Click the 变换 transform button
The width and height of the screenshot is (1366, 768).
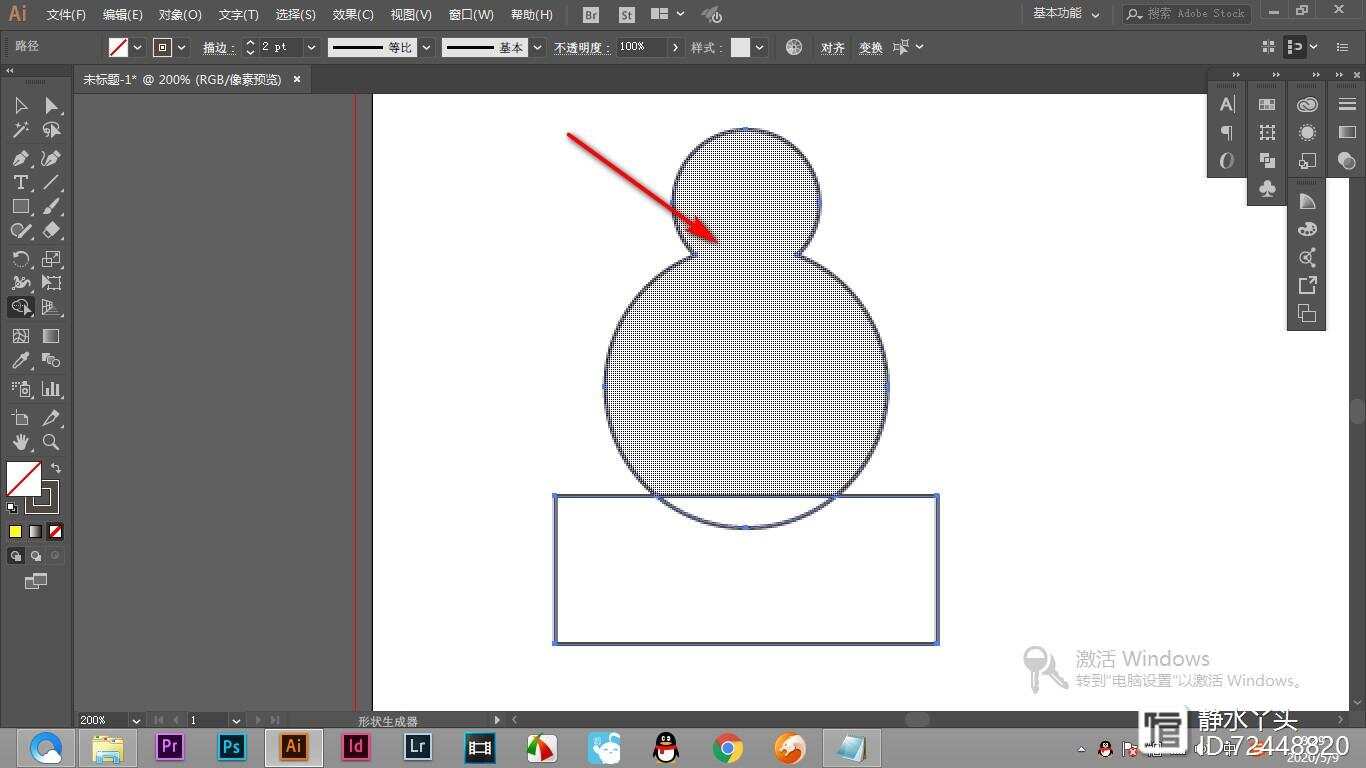(871, 47)
